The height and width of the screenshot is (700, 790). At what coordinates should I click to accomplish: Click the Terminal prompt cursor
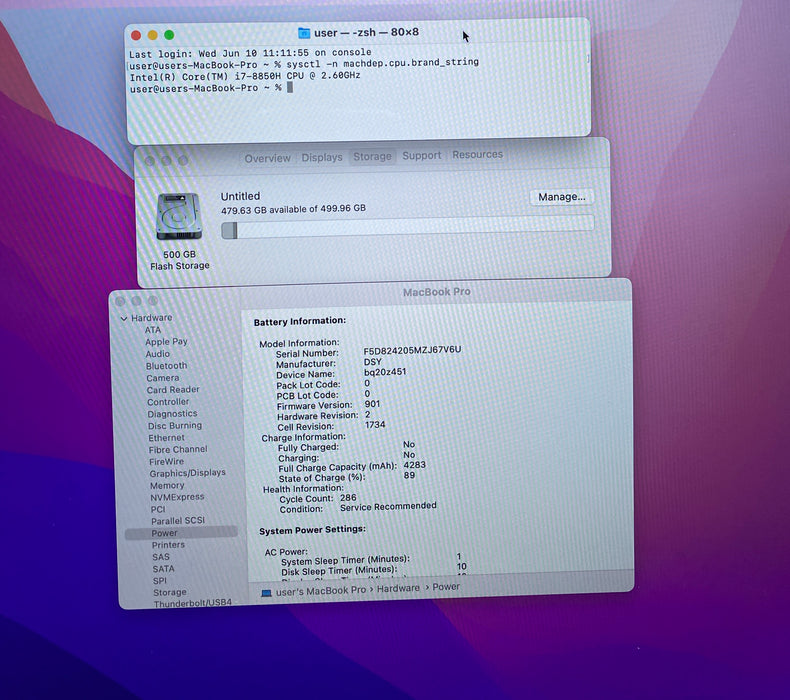coord(290,87)
